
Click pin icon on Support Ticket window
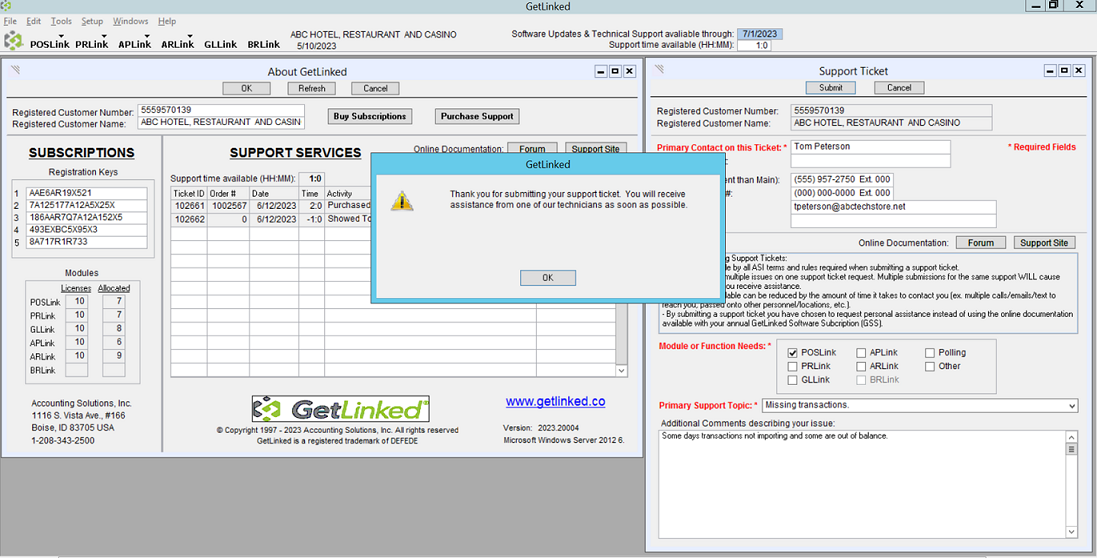[x=660, y=69]
